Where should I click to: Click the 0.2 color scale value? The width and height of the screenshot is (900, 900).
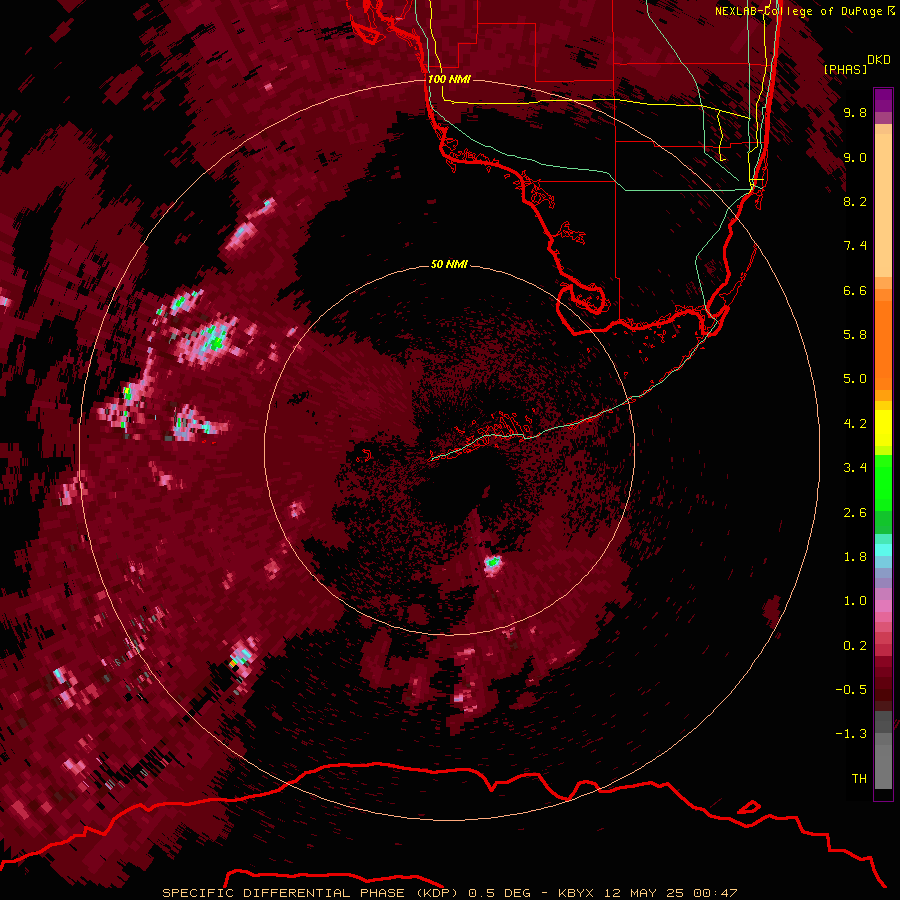click(855, 646)
